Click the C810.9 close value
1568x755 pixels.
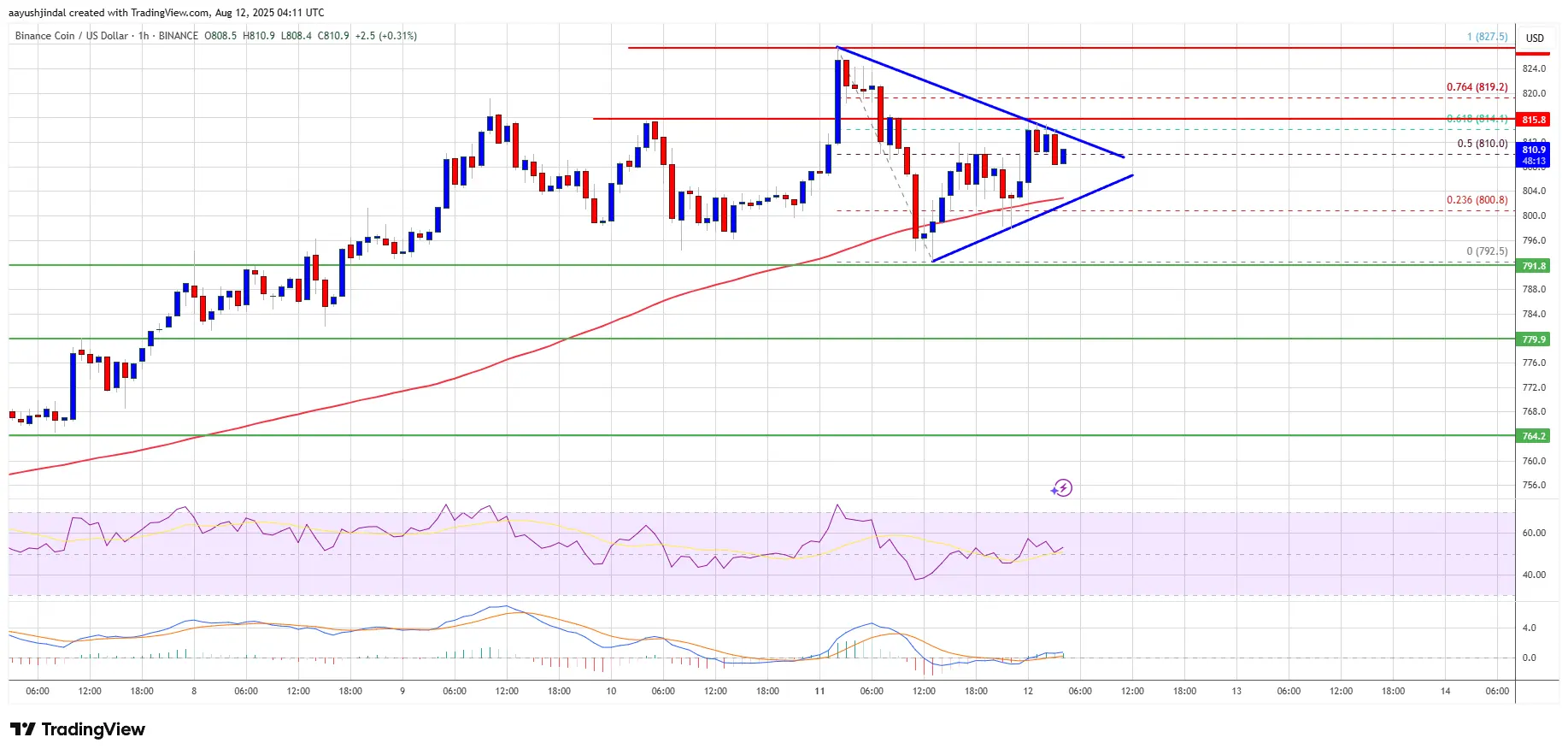tap(333, 36)
